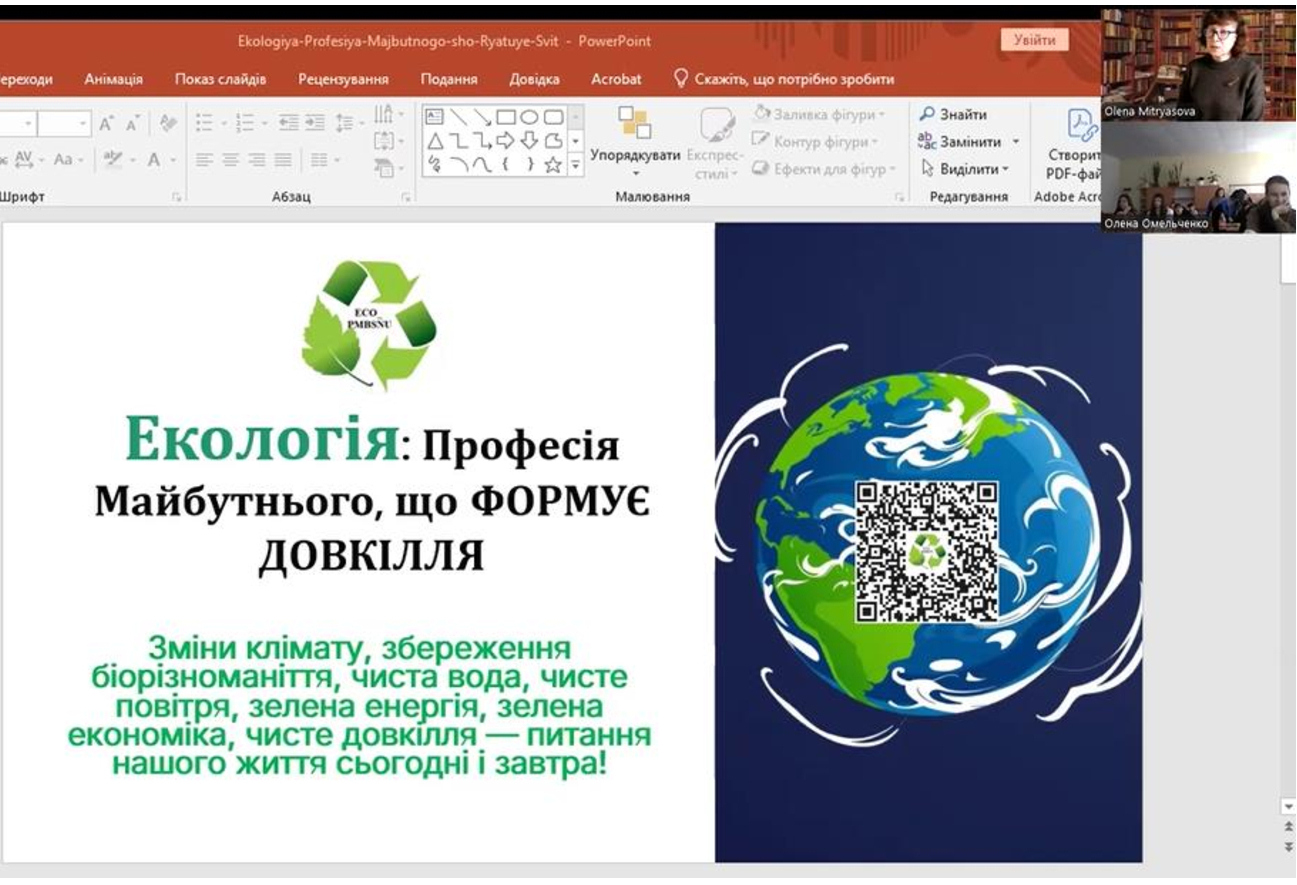Select the Text Box shape in the gallery
This screenshot has height=885, width=1297.
435,117
